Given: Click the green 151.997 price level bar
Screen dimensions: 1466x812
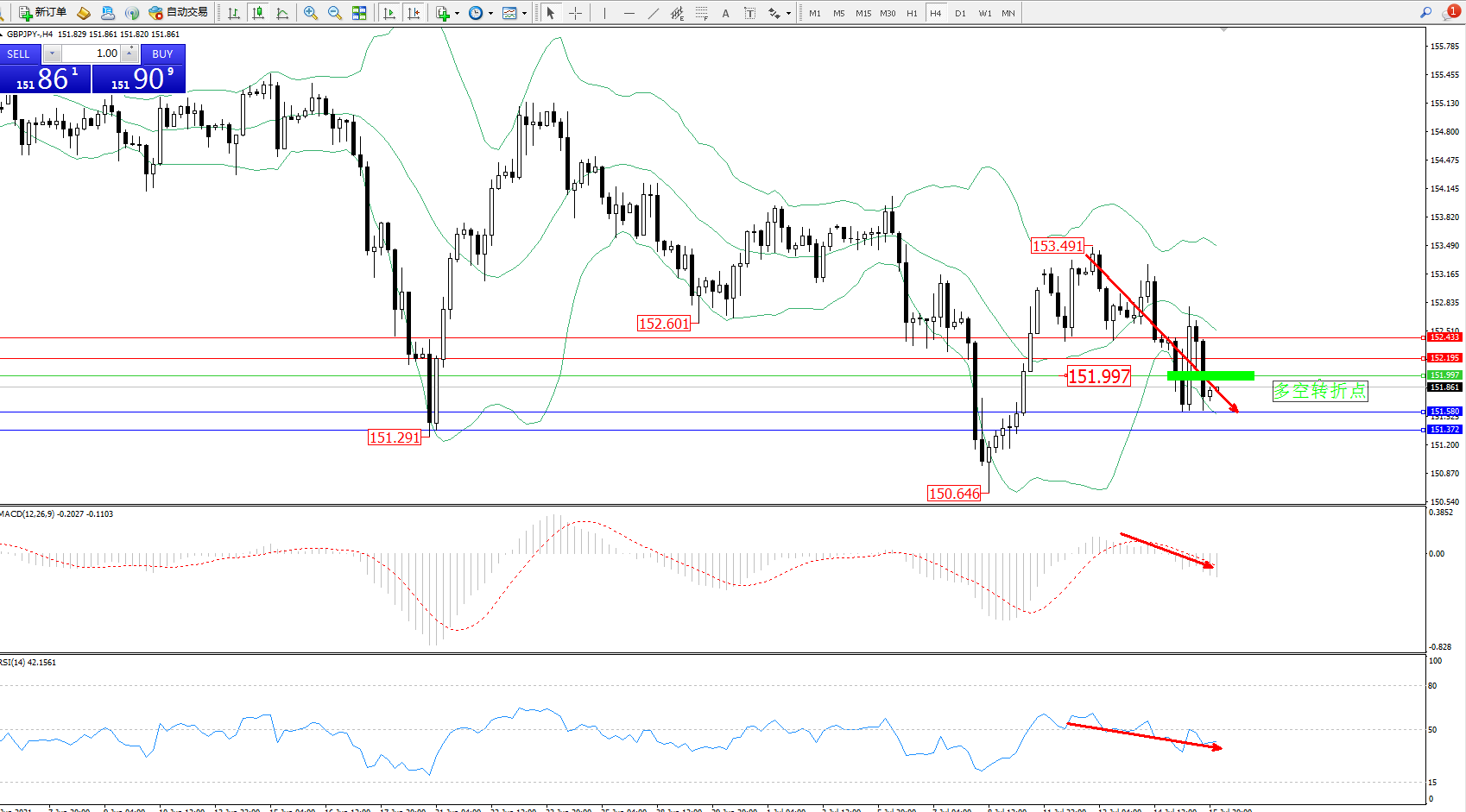Looking at the screenshot, I should point(1210,375).
